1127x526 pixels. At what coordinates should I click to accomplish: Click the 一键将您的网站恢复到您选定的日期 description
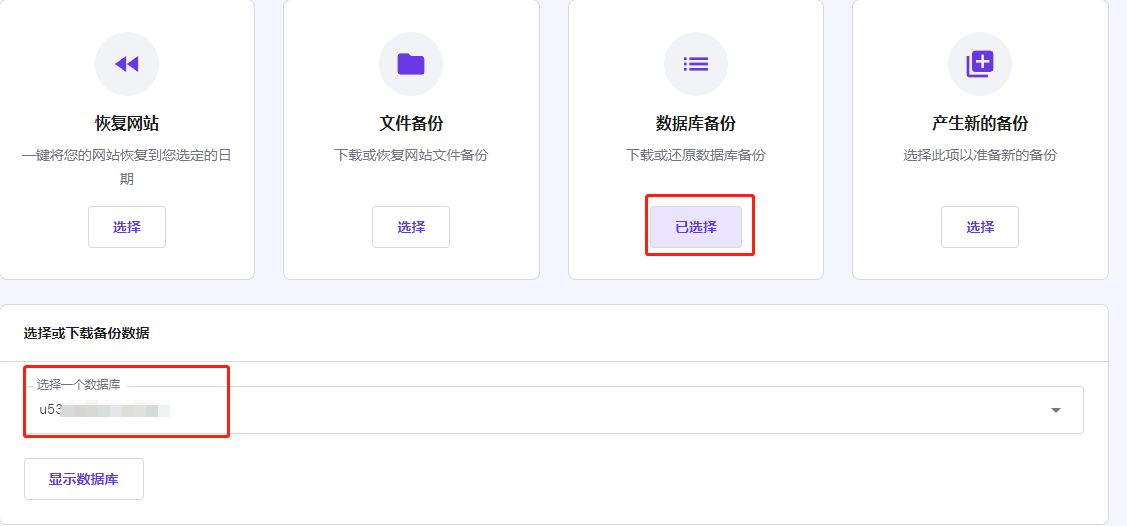126,167
